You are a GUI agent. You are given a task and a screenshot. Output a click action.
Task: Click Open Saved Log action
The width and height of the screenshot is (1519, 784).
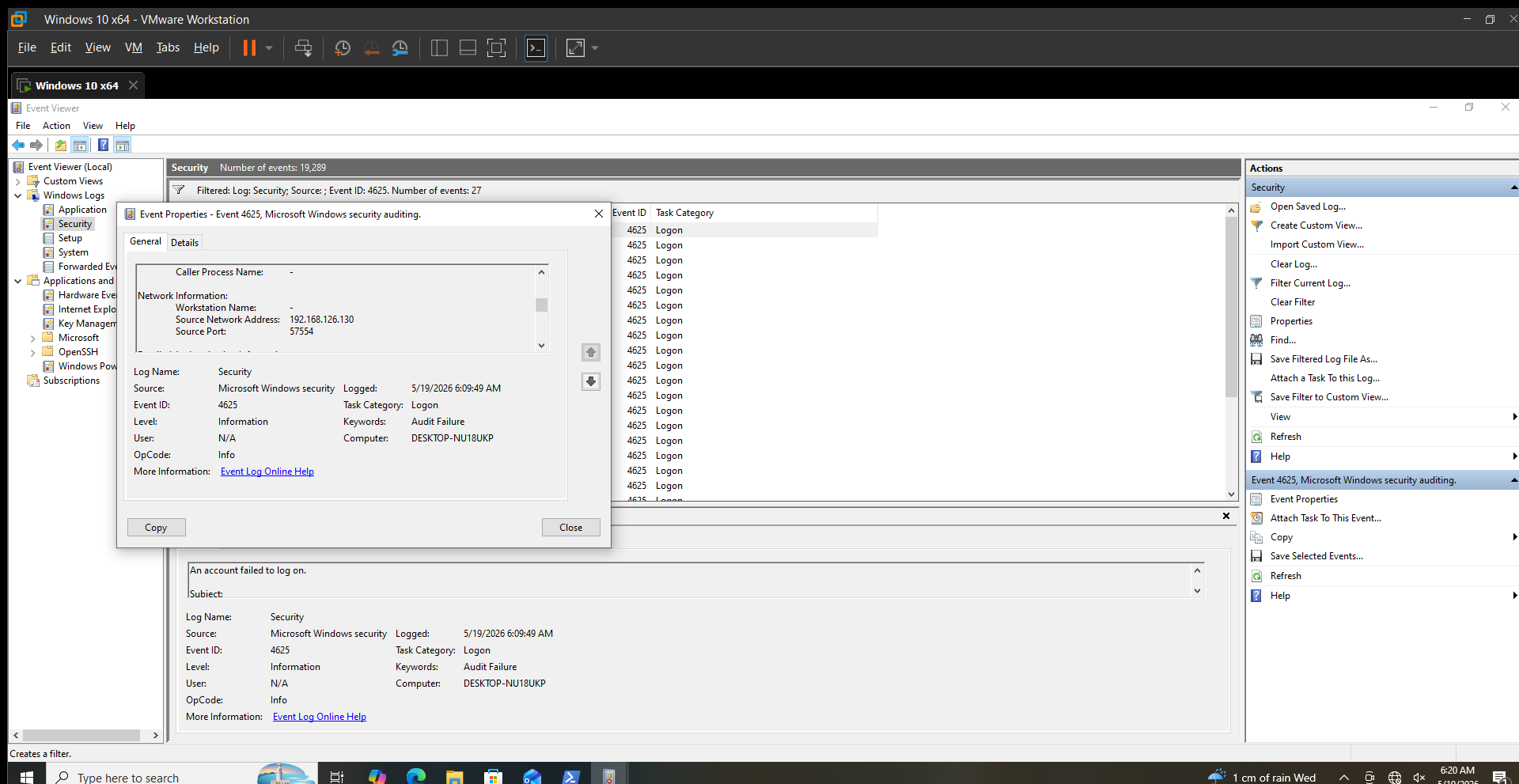click(1308, 206)
